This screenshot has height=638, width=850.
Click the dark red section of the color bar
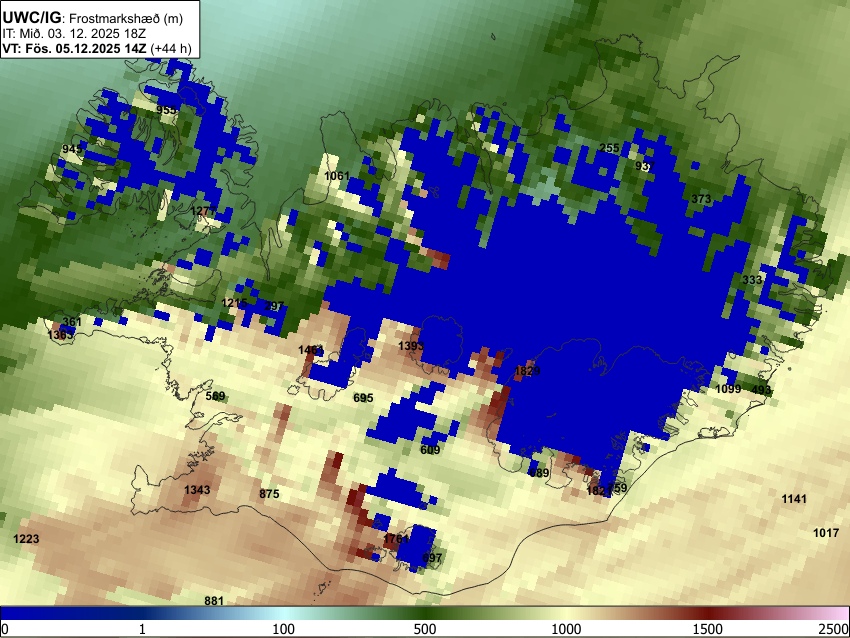click(x=707, y=614)
